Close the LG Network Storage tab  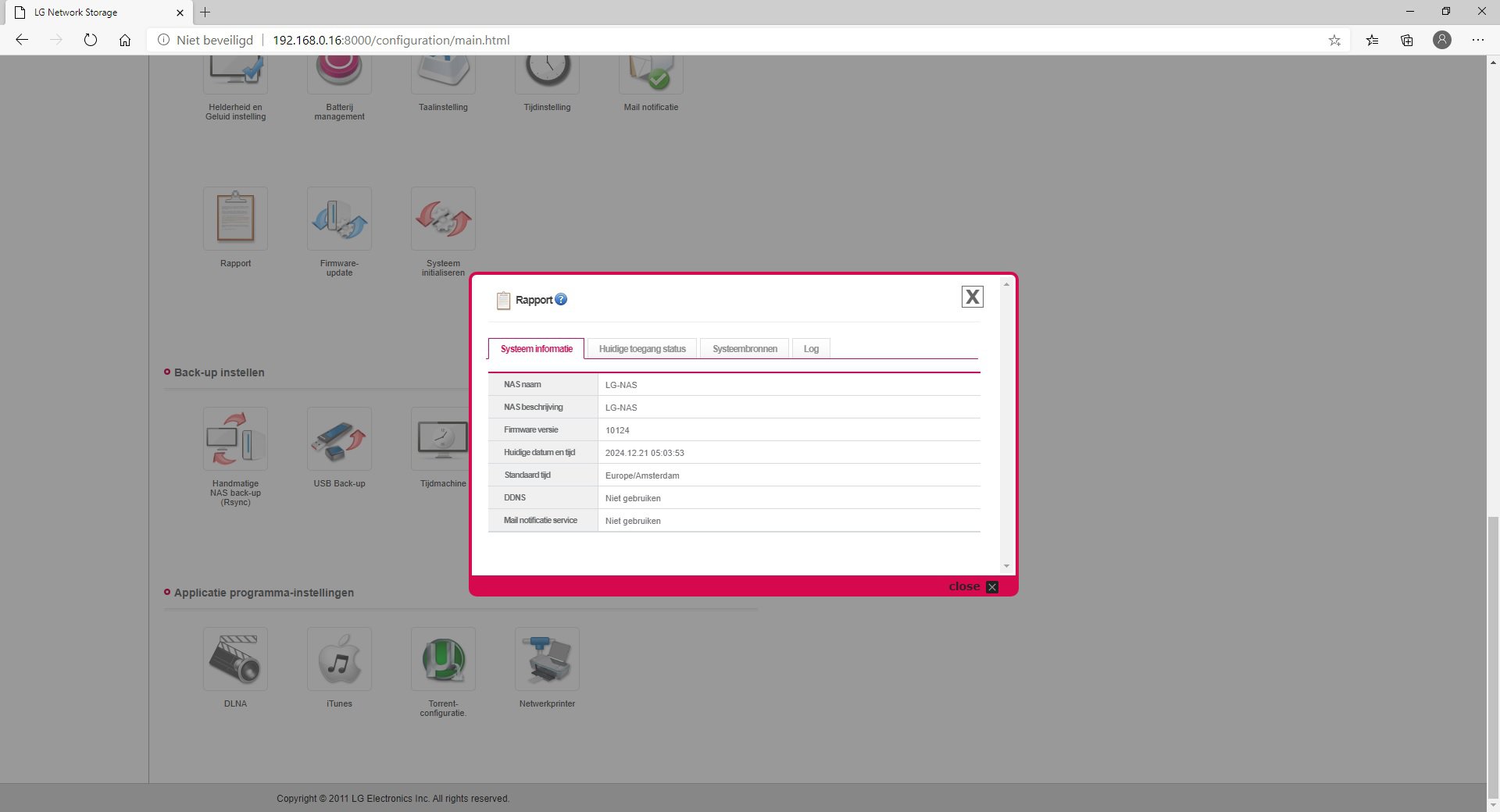(x=180, y=12)
